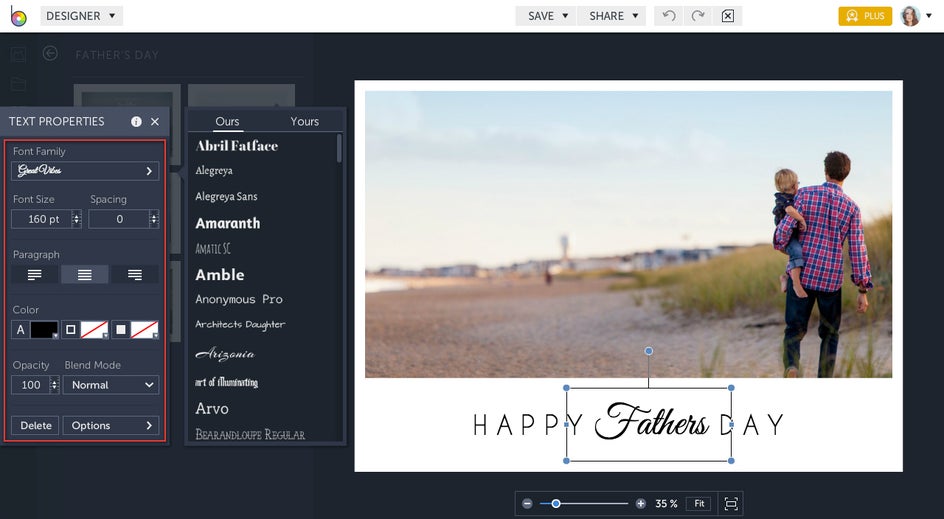Click the text color A icon
The height and width of the screenshot is (519, 944).
(x=20, y=330)
